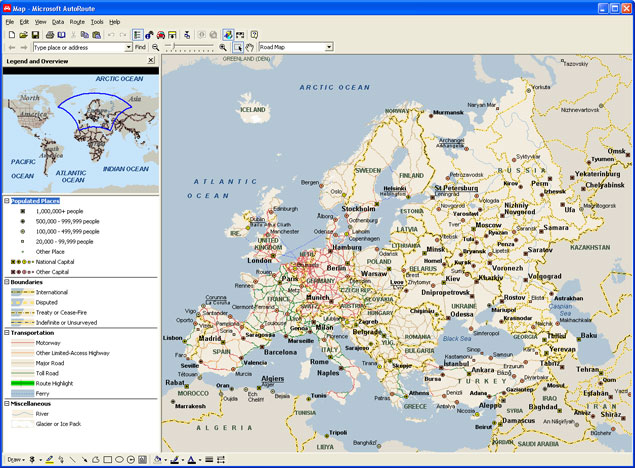Activate the Select arrow tool
This screenshot has width=635, height=468.
238,47
